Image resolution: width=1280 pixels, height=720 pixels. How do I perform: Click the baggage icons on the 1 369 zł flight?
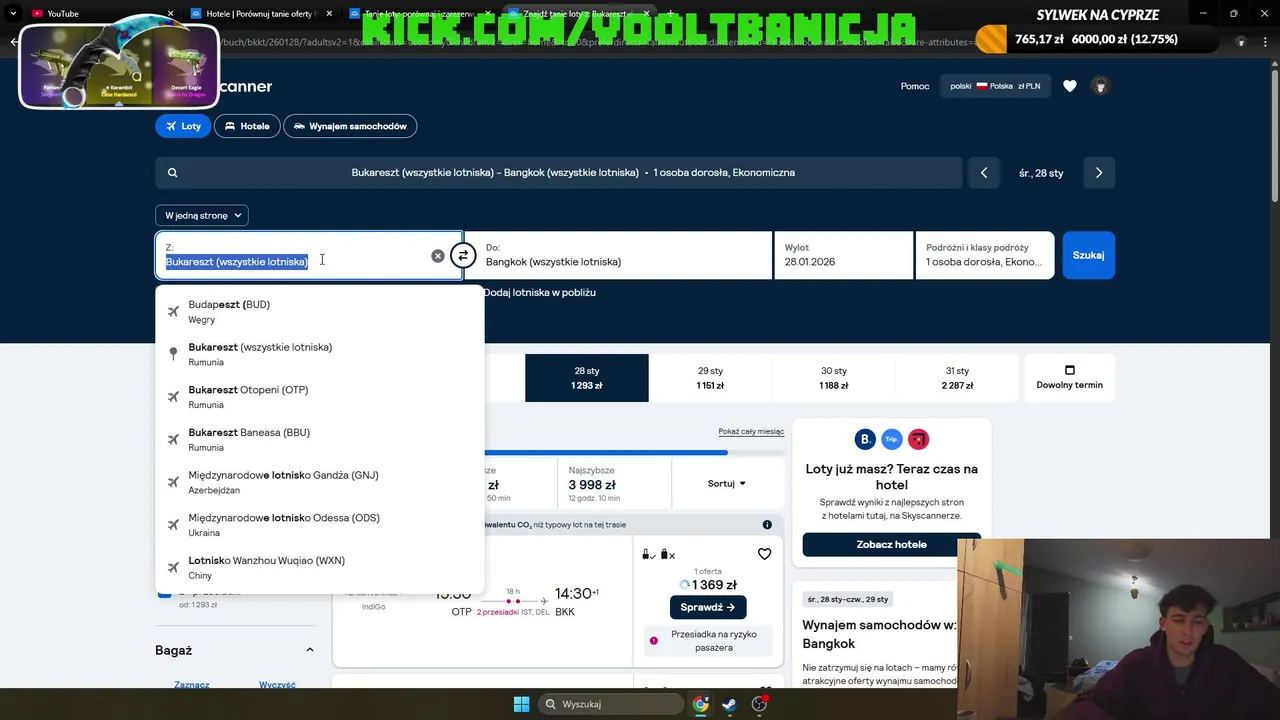pyautogui.click(x=659, y=555)
